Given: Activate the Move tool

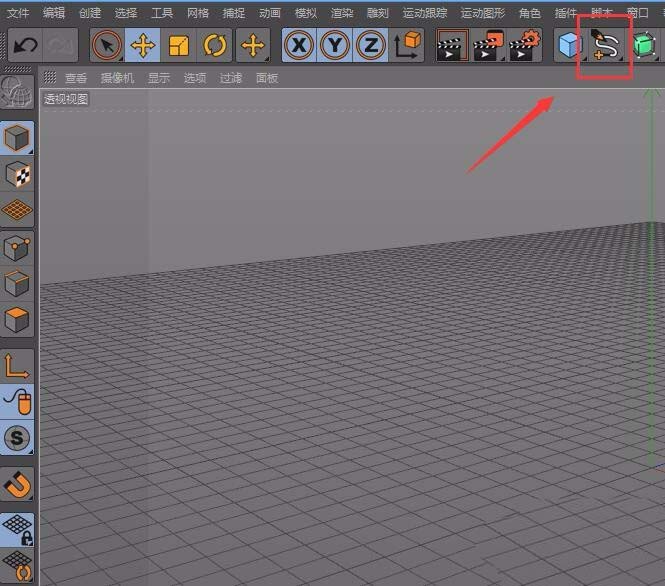Looking at the screenshot, I should tap(142, 45).
